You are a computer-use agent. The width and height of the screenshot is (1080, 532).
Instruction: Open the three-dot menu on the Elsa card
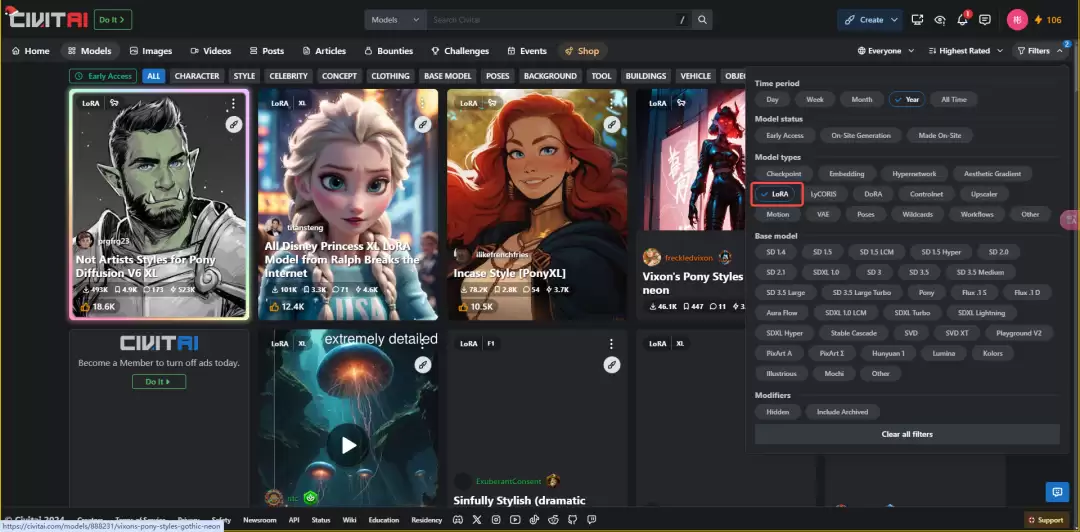421,103
